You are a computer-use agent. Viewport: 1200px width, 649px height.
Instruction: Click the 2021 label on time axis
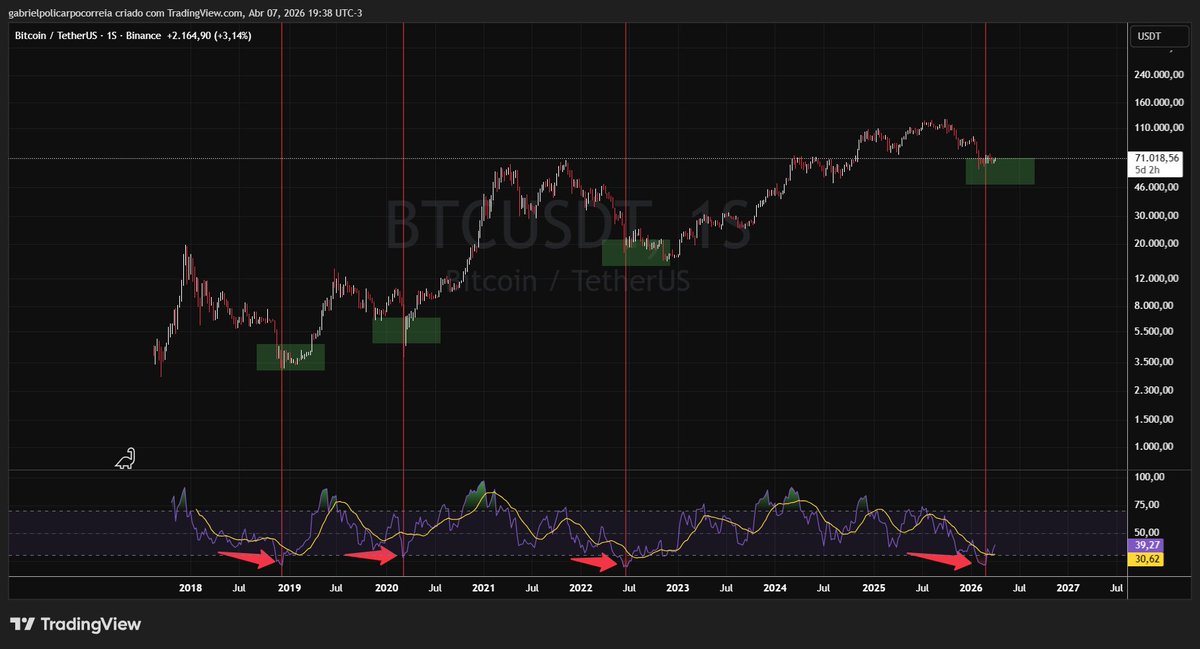(484, 590)
